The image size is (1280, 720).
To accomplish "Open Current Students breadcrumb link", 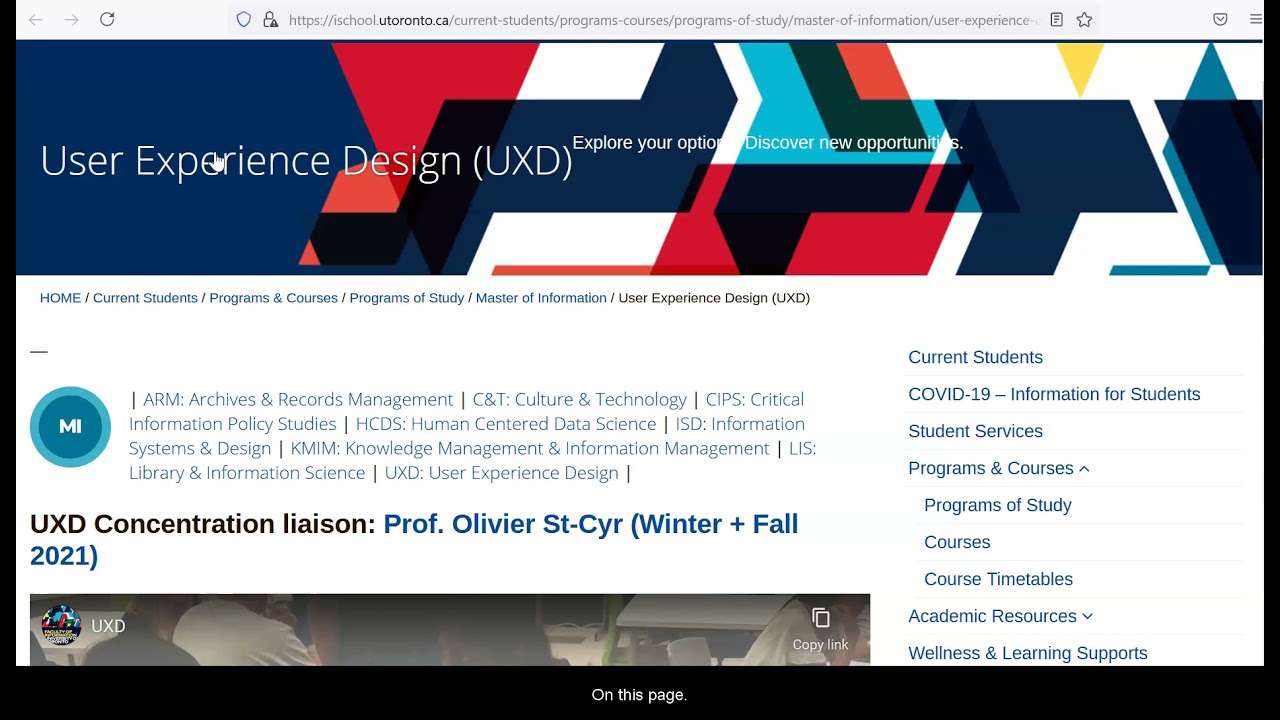I will (x=145, y=298).
